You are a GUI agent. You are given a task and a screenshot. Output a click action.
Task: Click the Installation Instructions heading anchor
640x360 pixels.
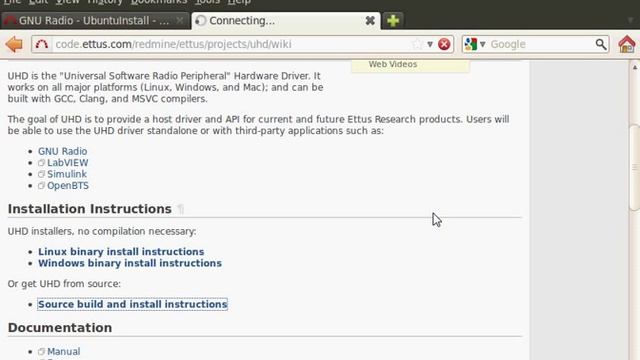(x=181, y=209)
